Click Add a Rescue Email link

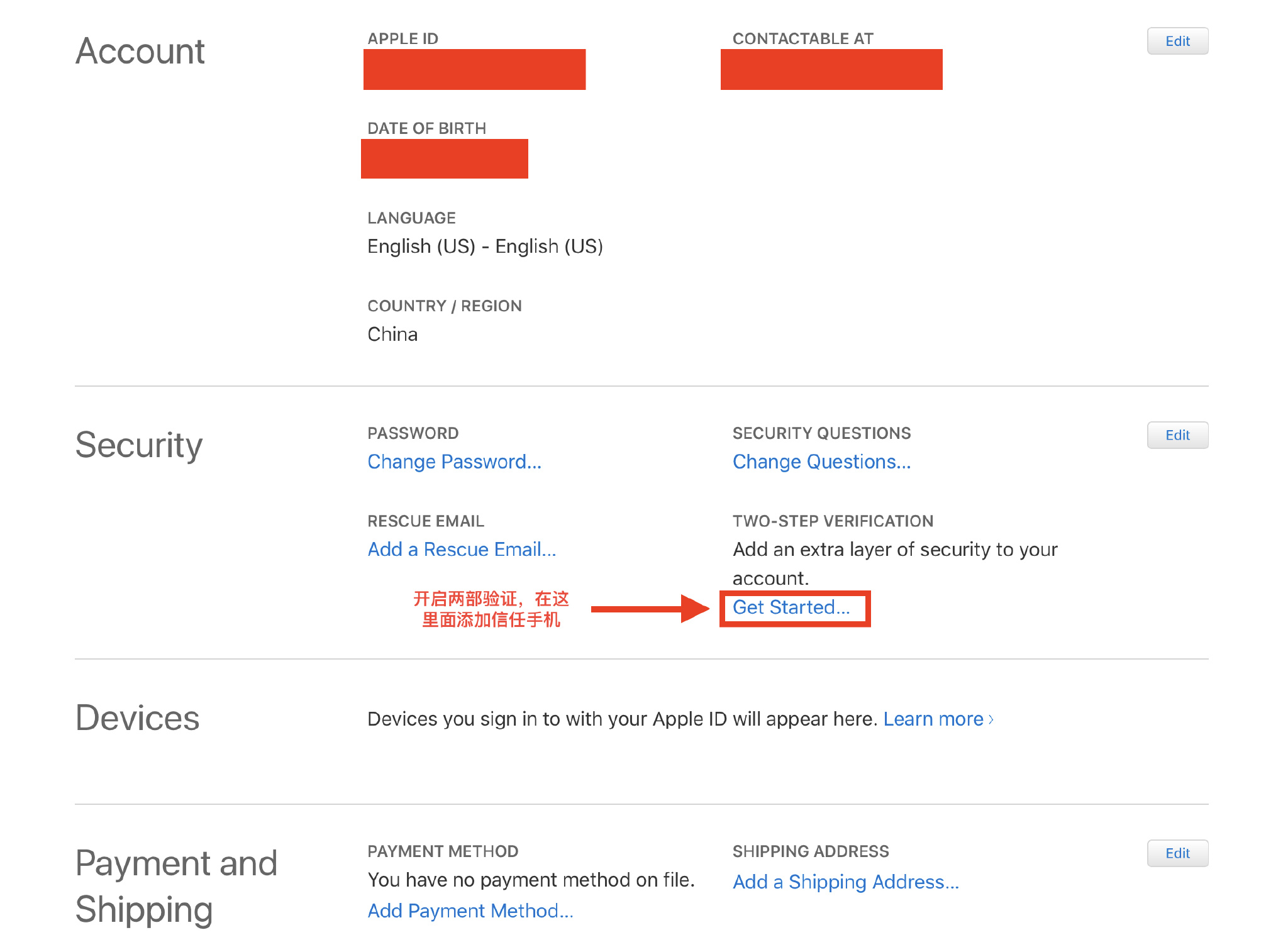click(462, 550)
